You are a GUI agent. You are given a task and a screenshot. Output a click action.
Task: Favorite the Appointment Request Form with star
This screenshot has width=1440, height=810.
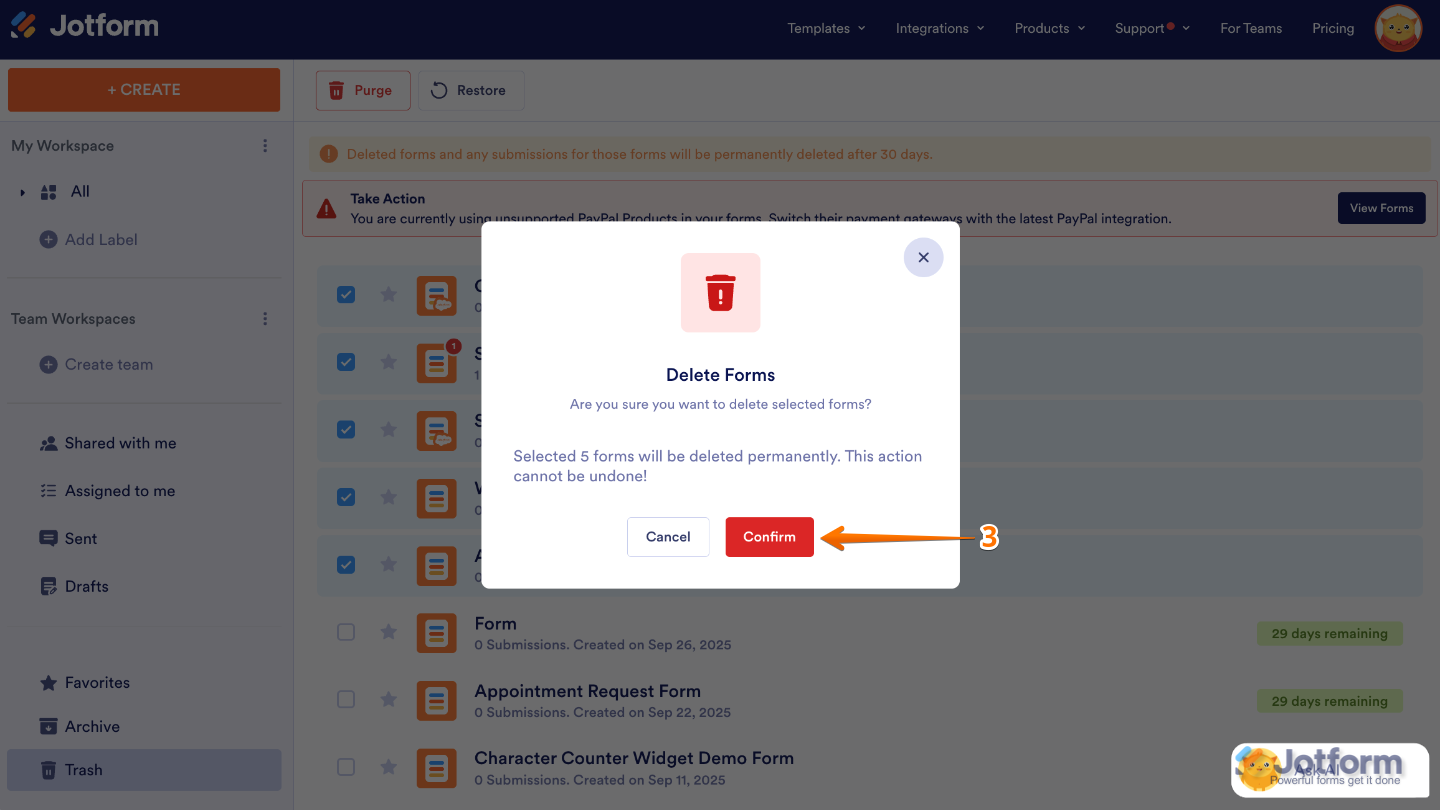(388, 700)
